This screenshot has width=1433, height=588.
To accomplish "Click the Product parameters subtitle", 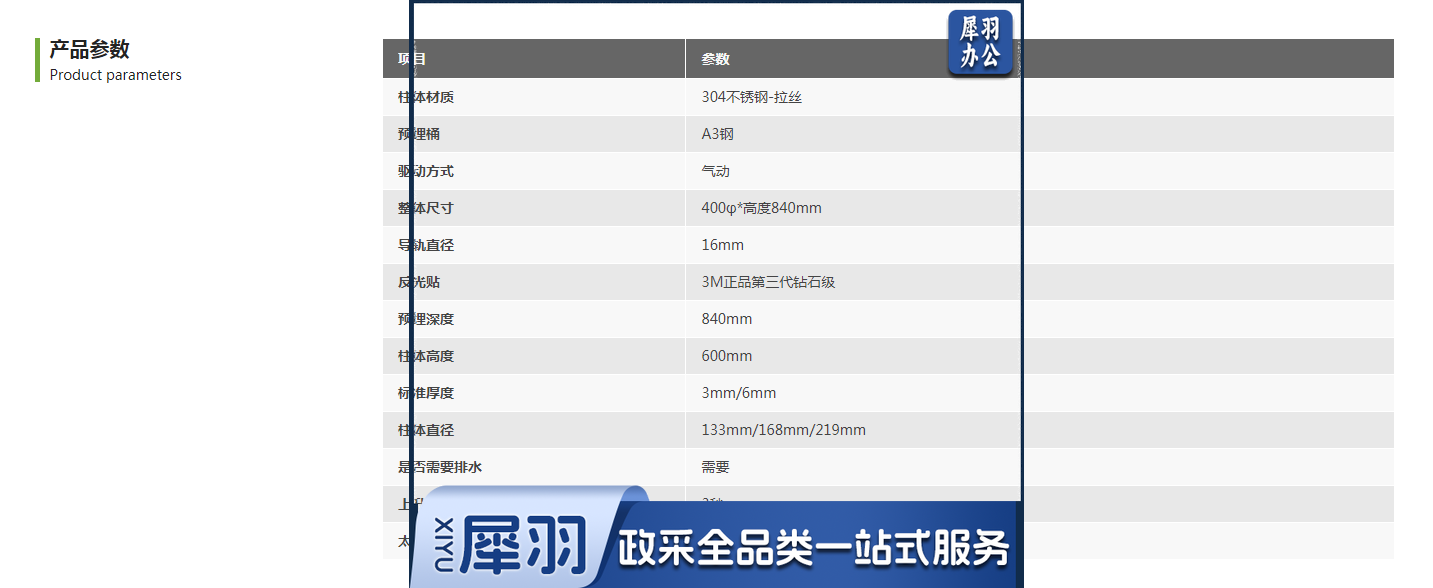I will (x=116, y=75).
